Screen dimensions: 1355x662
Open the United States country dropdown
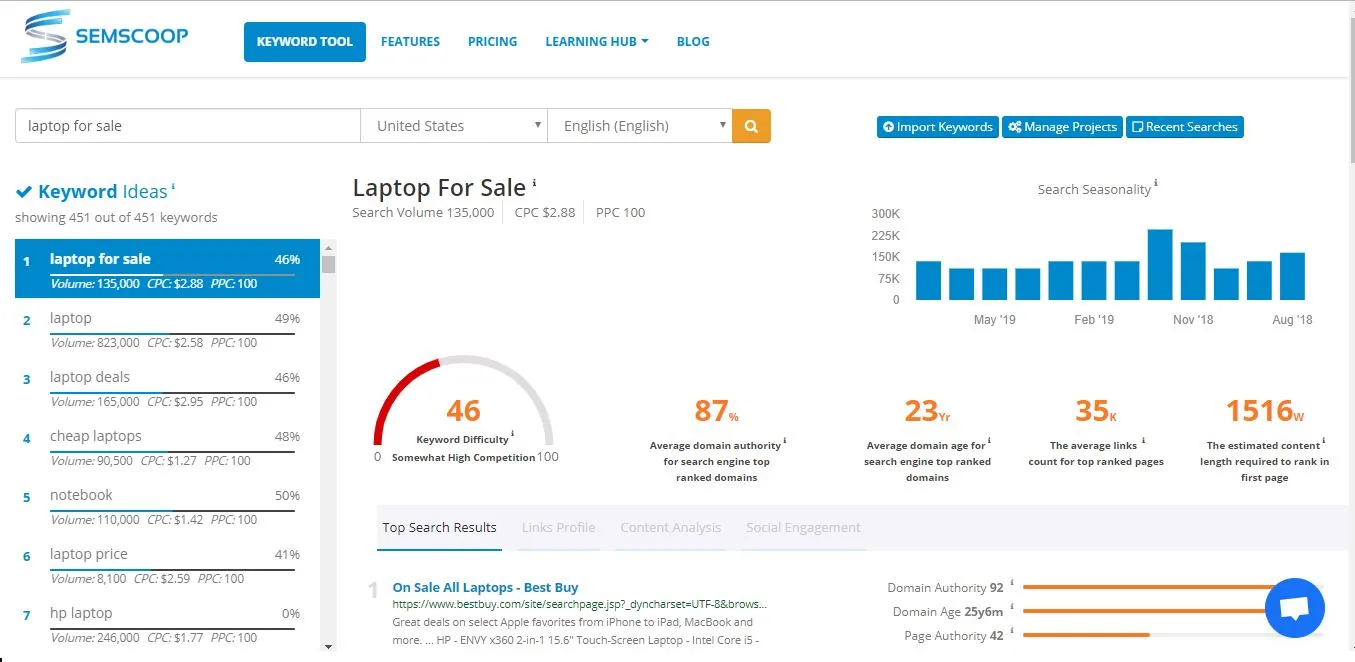coord(453,125)
